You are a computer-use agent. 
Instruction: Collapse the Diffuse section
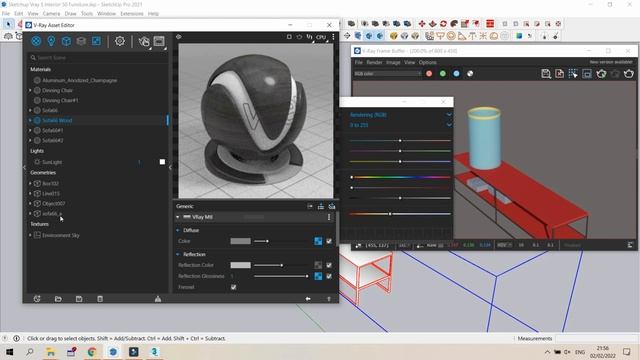[x=178, y=230]
